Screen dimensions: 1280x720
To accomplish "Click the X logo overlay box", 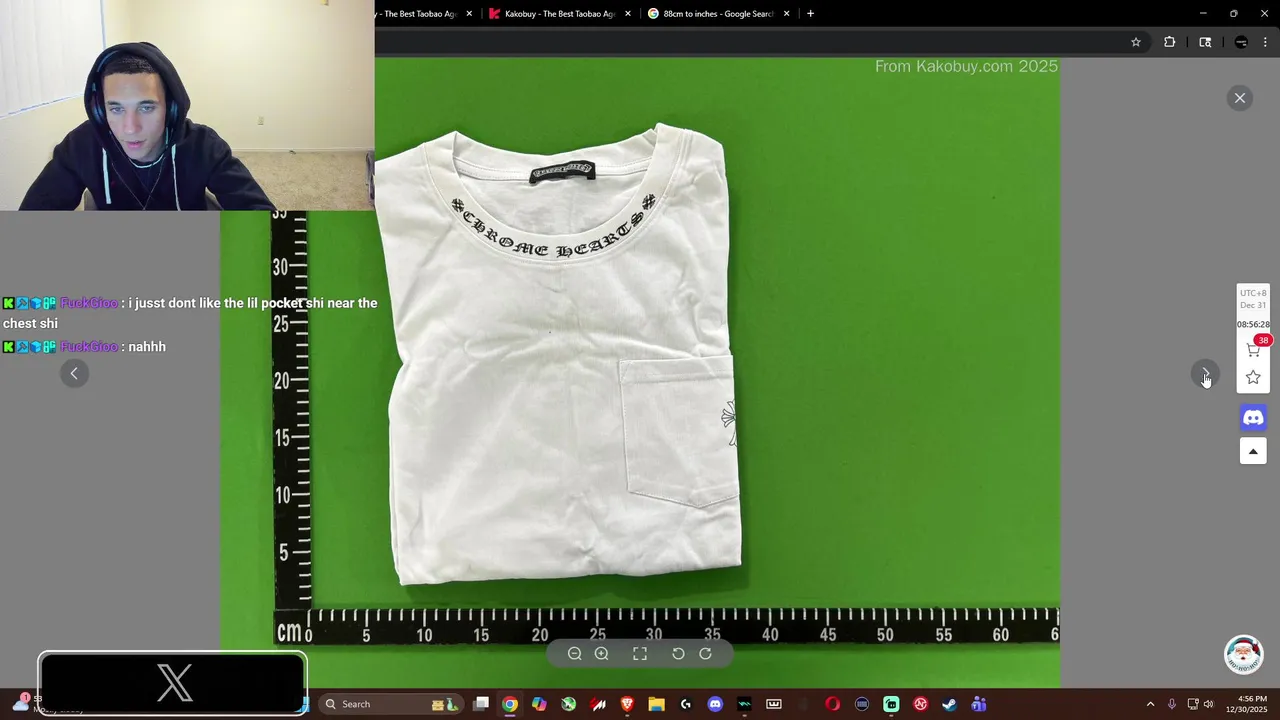I will (173, 683).
